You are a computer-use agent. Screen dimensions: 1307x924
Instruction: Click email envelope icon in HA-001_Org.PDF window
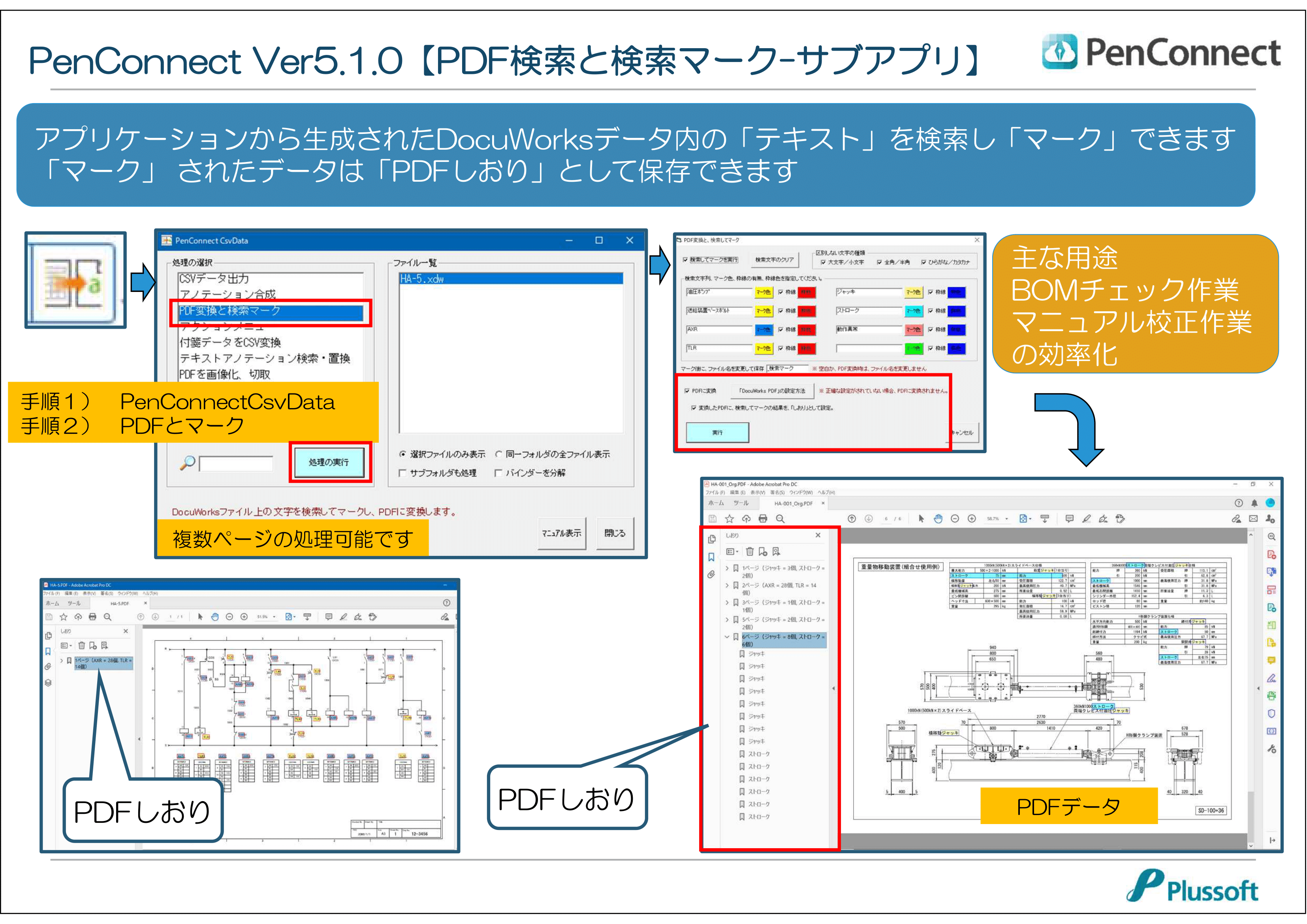pos(1253,519)
